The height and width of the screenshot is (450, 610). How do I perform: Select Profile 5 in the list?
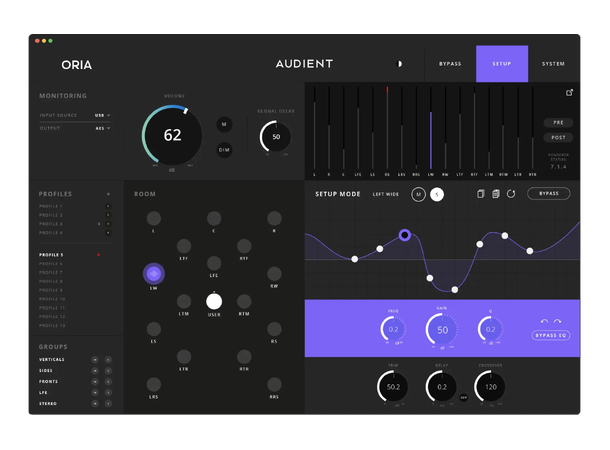tap(51, 255)
